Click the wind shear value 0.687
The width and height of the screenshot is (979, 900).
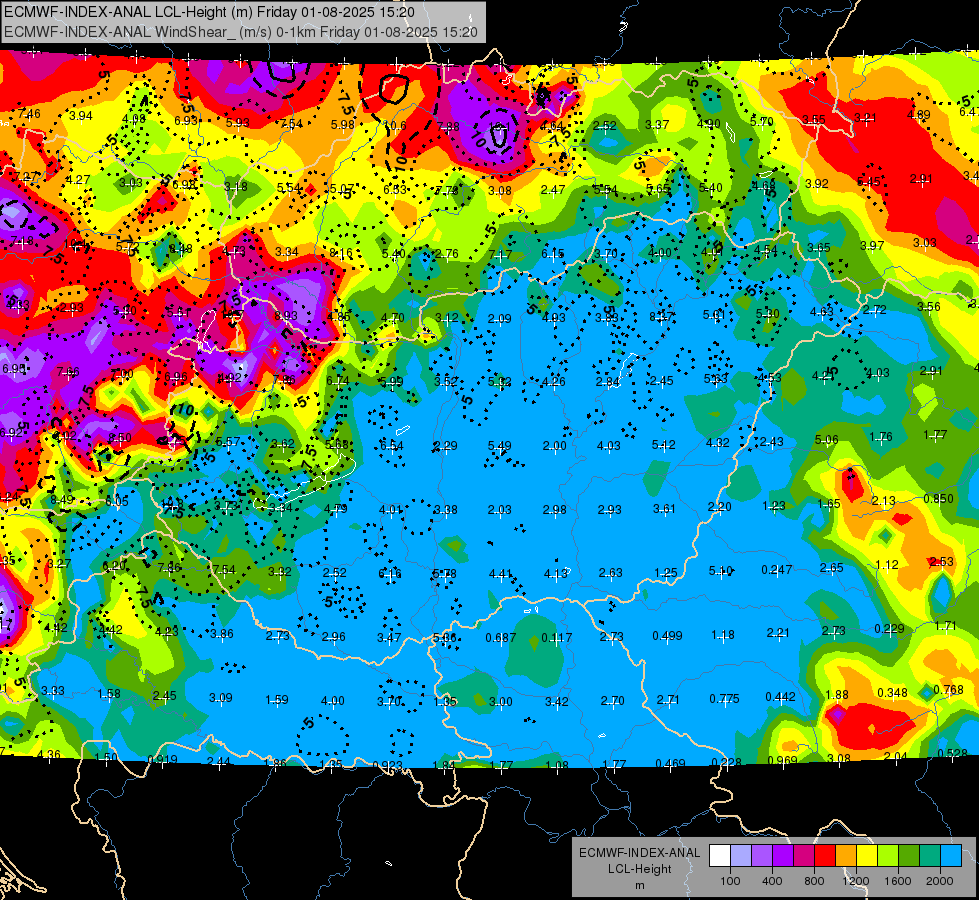501,638
